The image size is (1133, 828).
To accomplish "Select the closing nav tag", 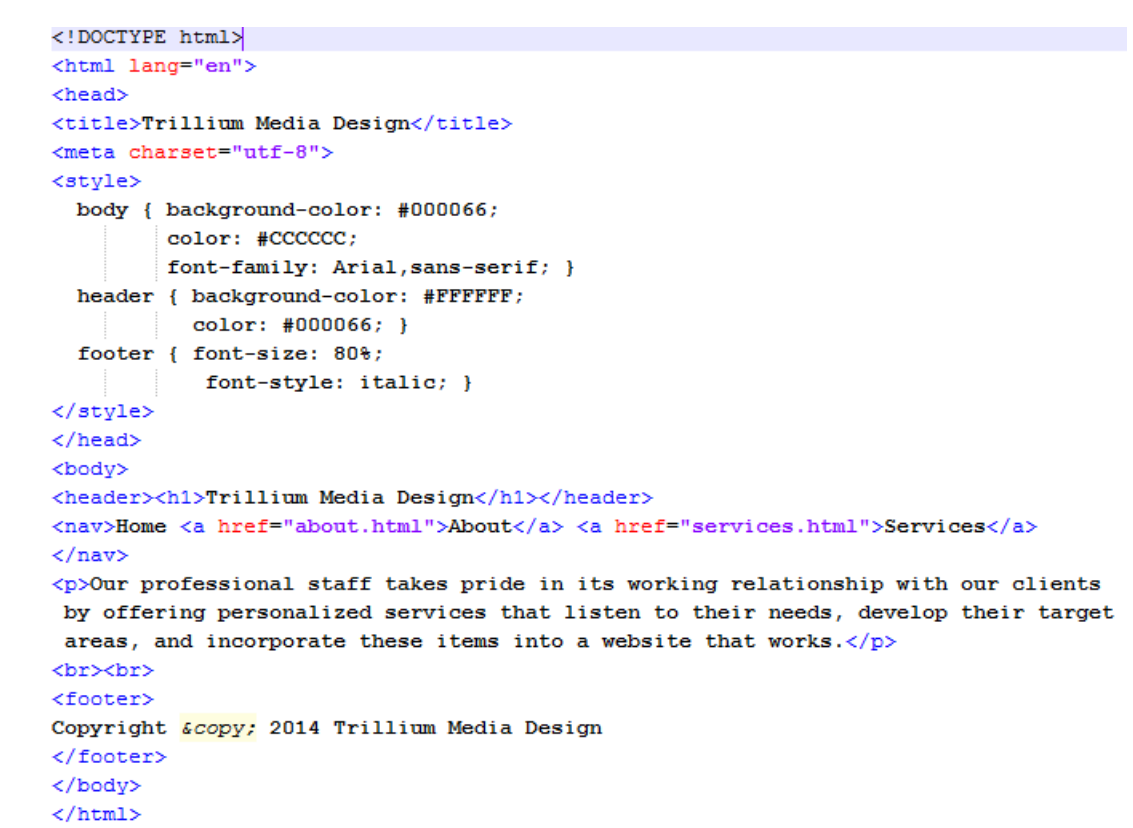I will (x=90, y=556).
